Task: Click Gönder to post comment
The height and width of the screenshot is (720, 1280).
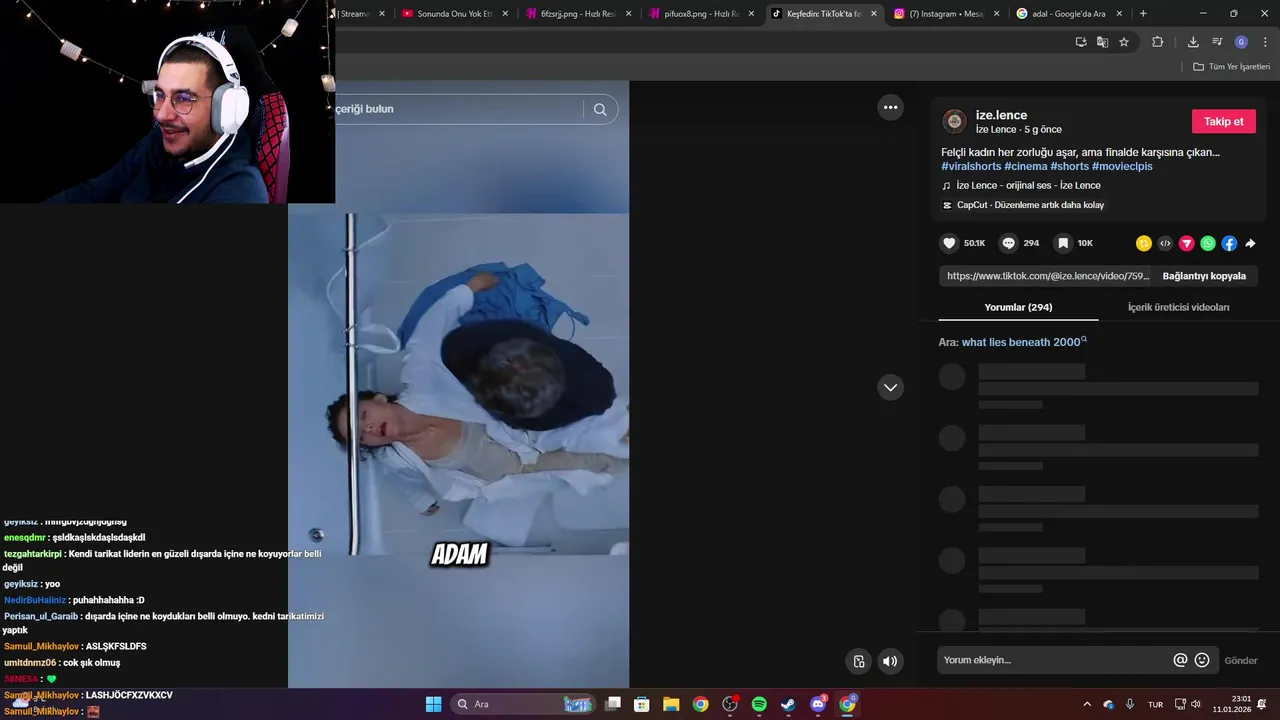Action: tap(1241, 660)
